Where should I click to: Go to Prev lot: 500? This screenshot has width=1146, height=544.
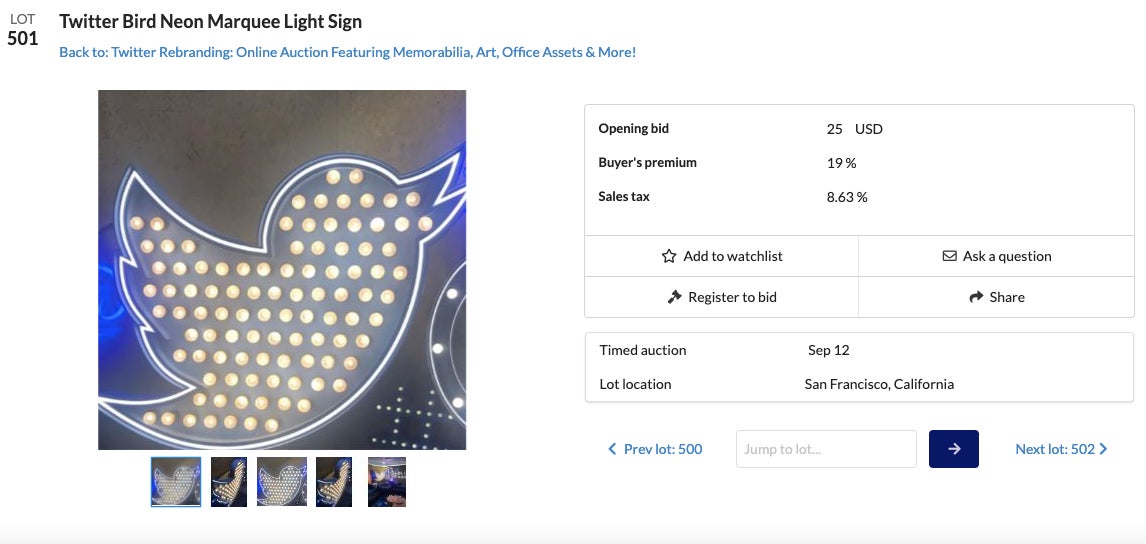[x=662, y=449]
